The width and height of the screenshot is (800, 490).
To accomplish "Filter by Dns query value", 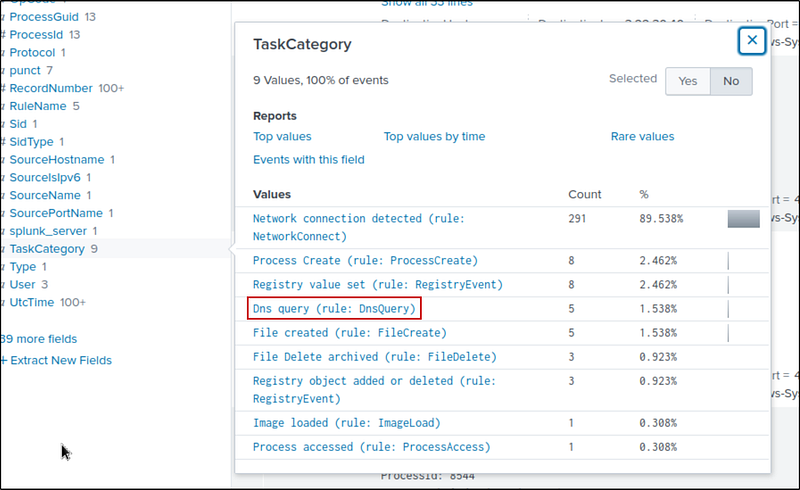I will pyautogui.click(x=335, y=308).
